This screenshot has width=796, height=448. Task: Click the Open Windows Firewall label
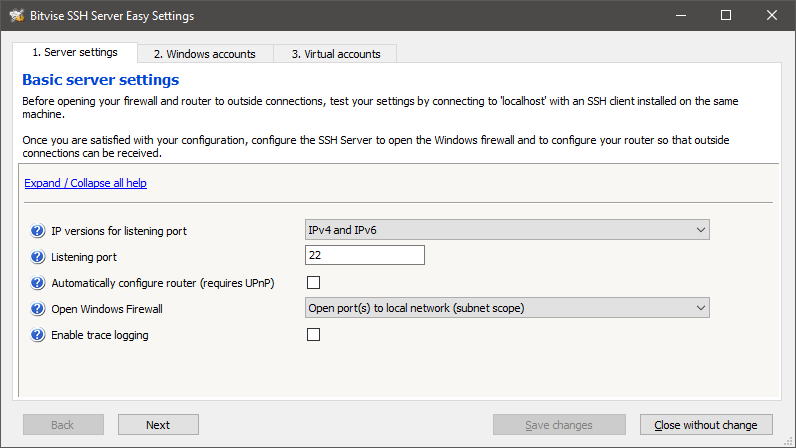107,309
